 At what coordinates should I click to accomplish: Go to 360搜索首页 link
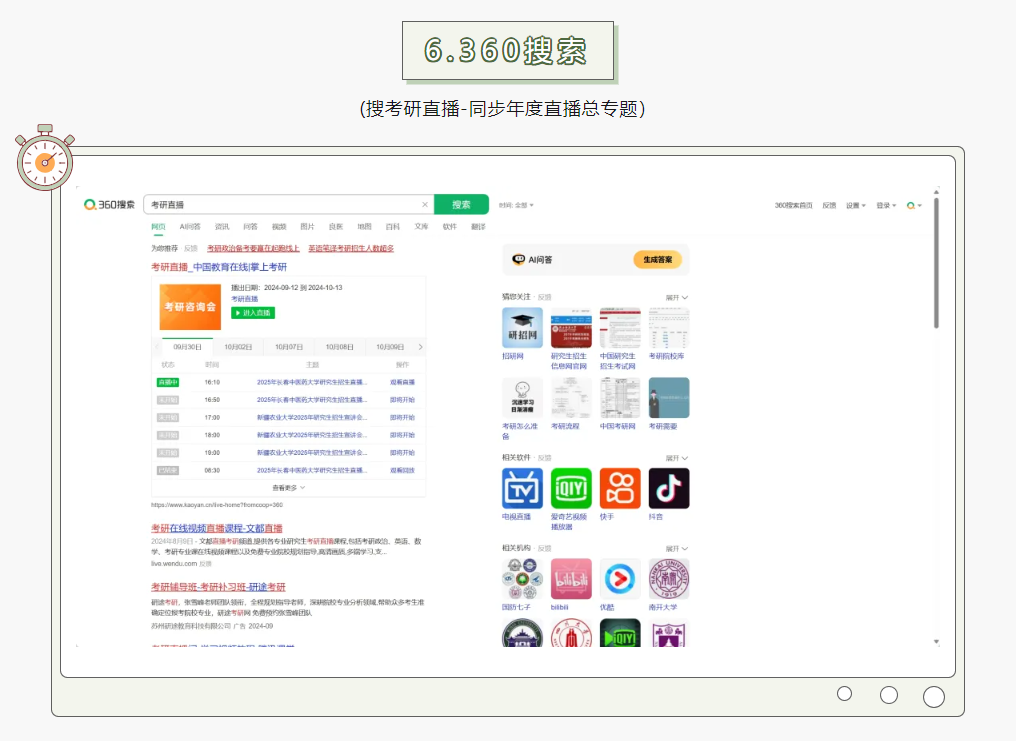[793, 205]
